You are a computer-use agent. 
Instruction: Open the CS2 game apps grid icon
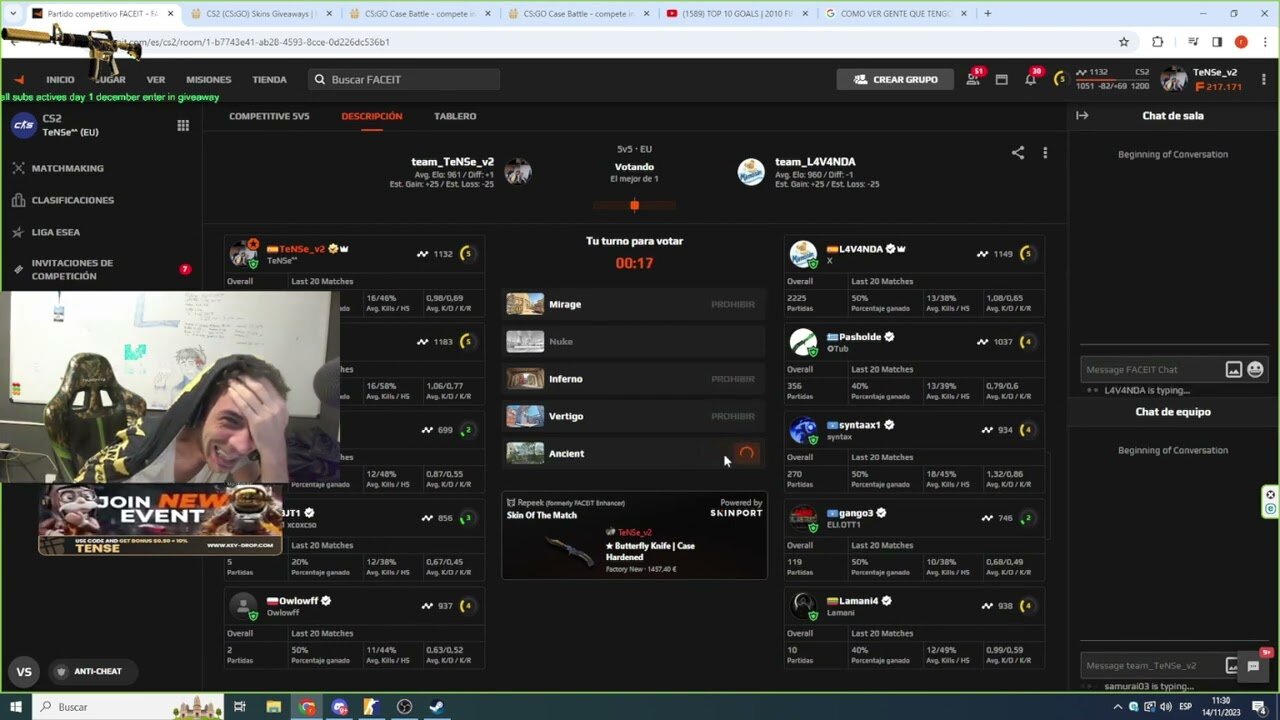183,125
